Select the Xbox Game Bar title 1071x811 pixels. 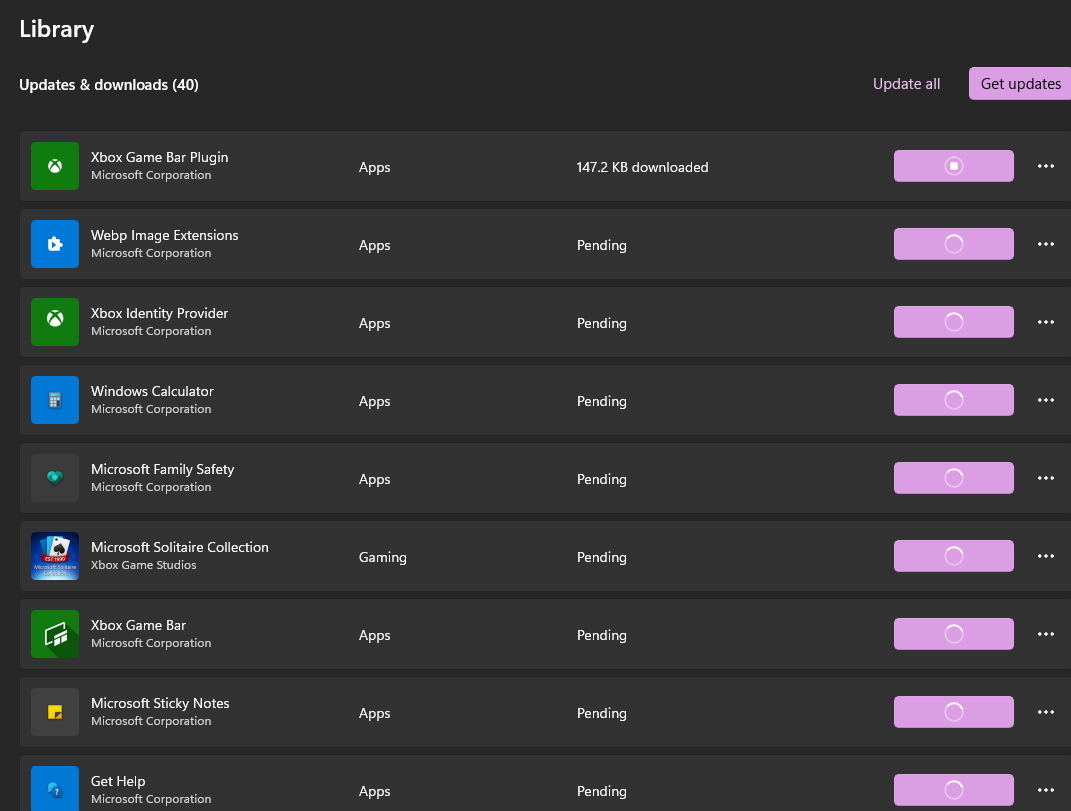click(x=139, y=624)
